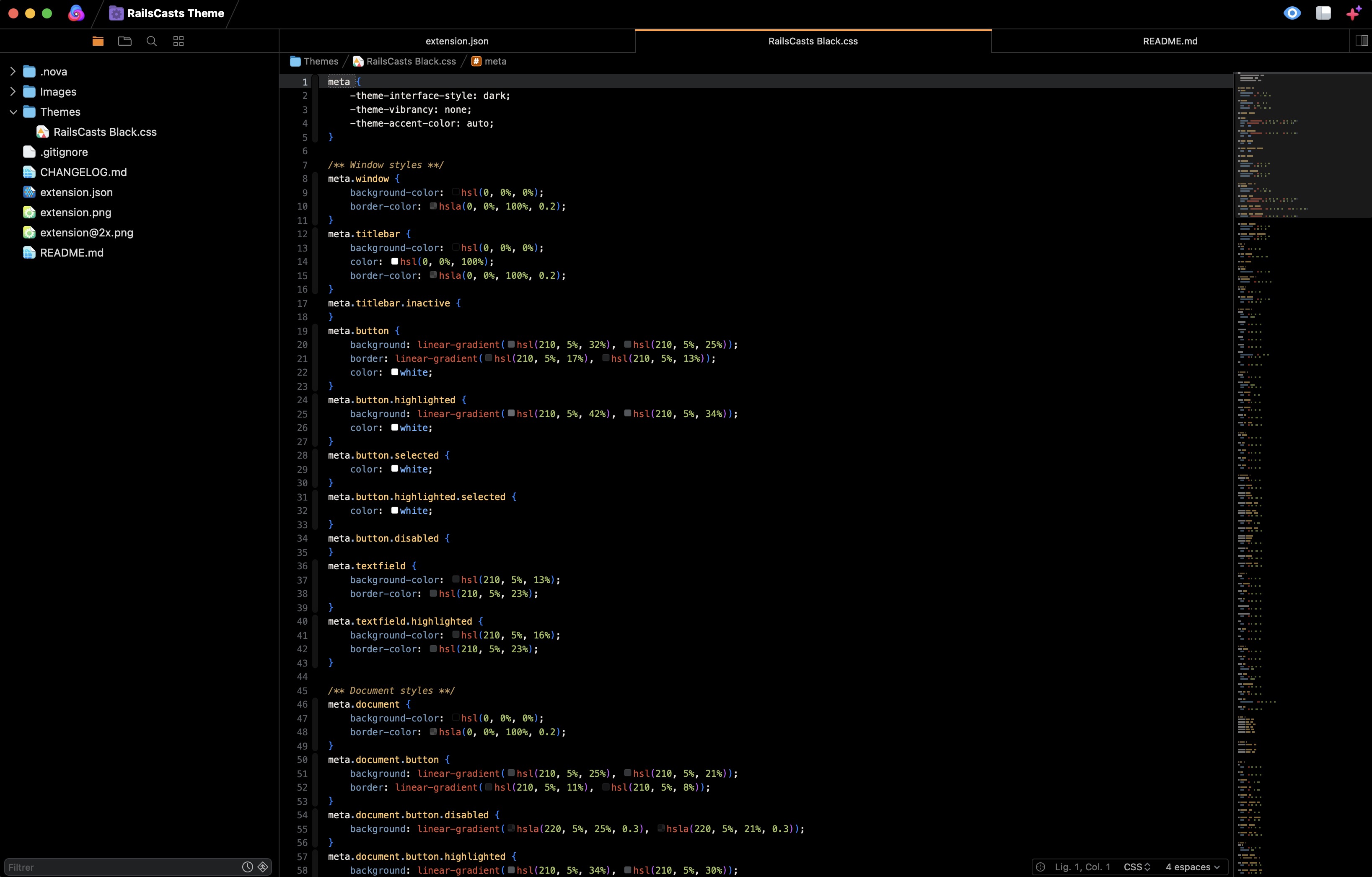Screen dimensions: 1372x877
Task: Toggle the layout panel icon in the titlebar
Action: 1323,13
